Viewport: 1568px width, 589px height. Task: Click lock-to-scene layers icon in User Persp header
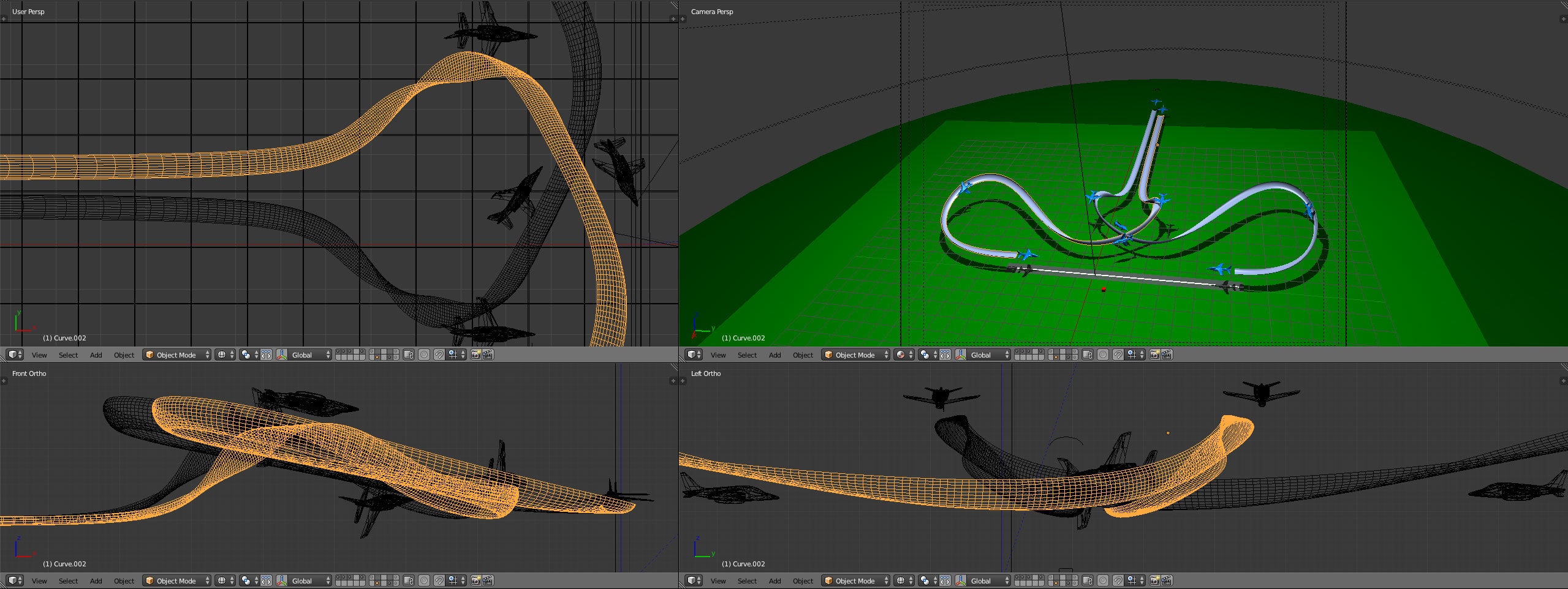[409, 355]
